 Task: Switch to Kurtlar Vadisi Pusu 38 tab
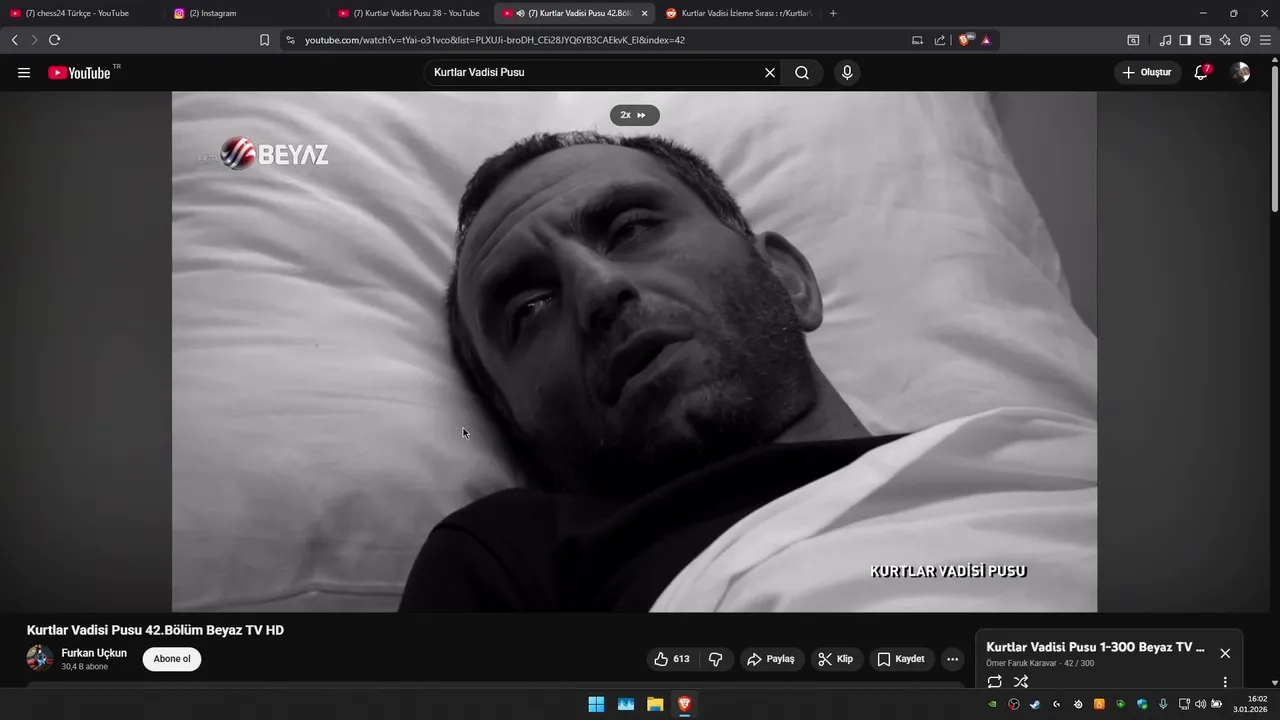410,13
